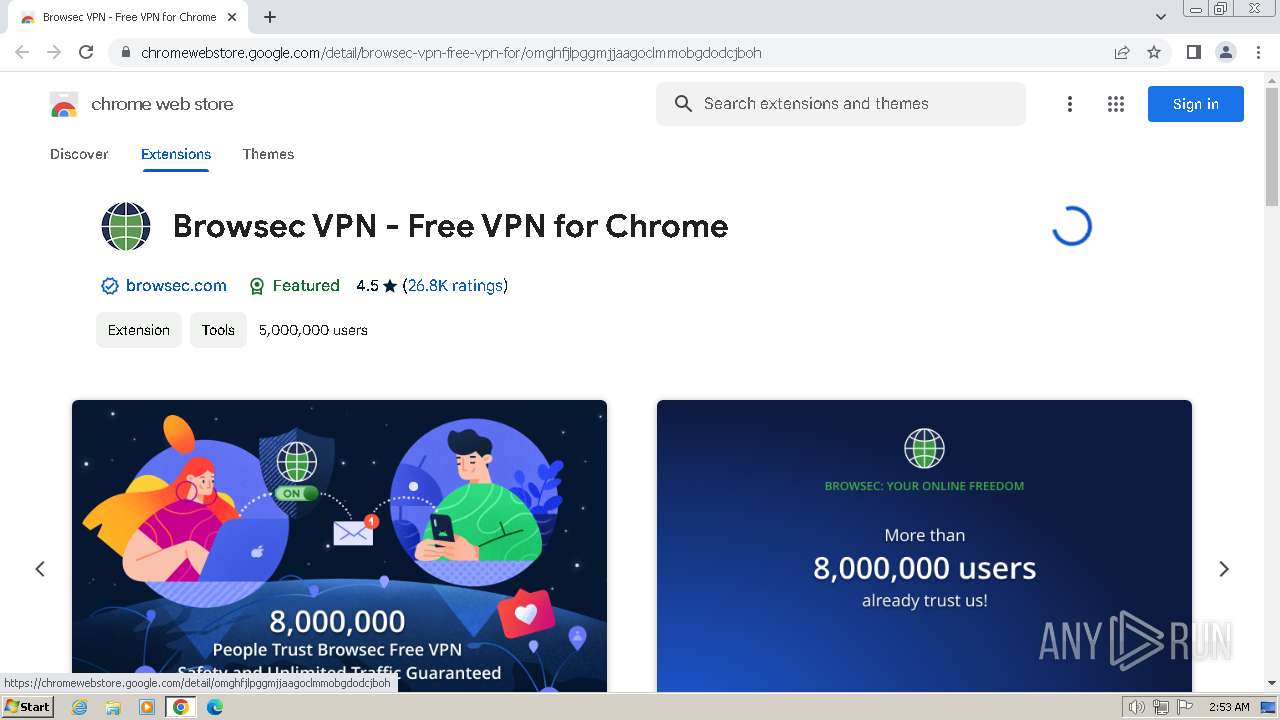Click the Sign in button
The width and height of the screenshot is (1280, 720).
1196,104
